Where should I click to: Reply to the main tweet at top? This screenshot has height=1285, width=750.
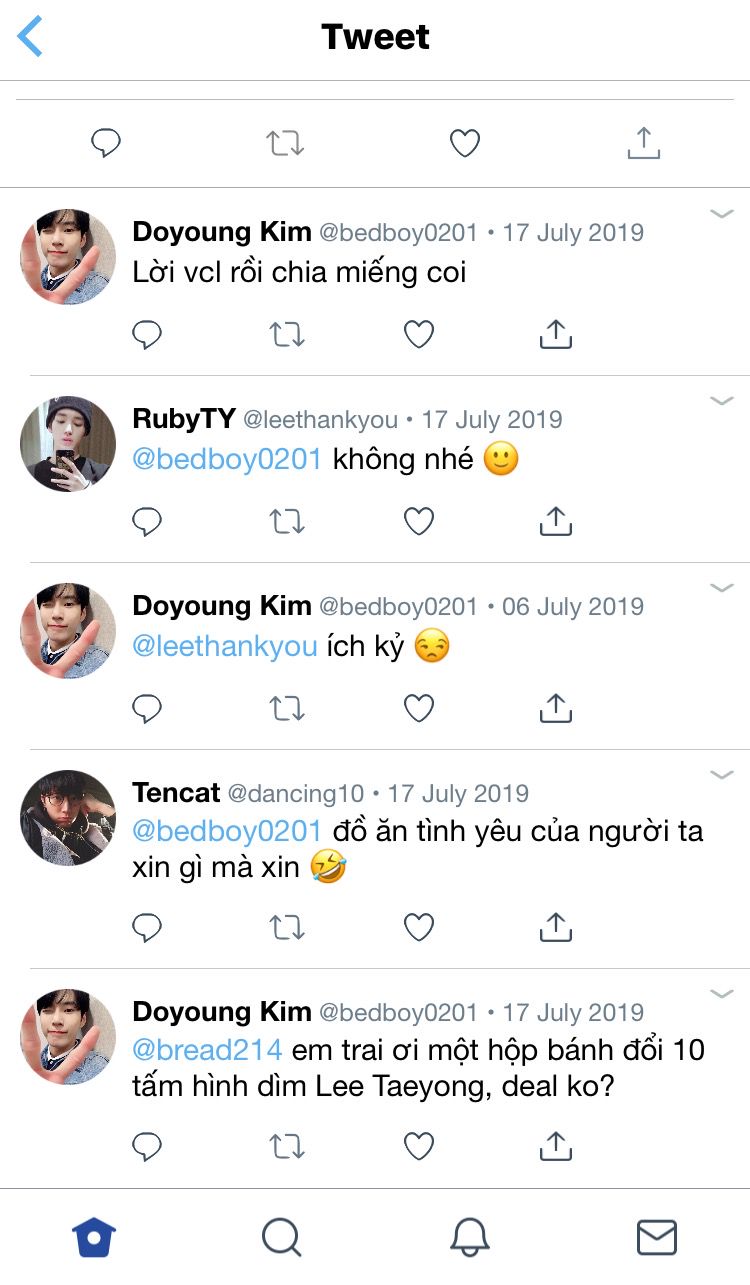click(106, 143)
